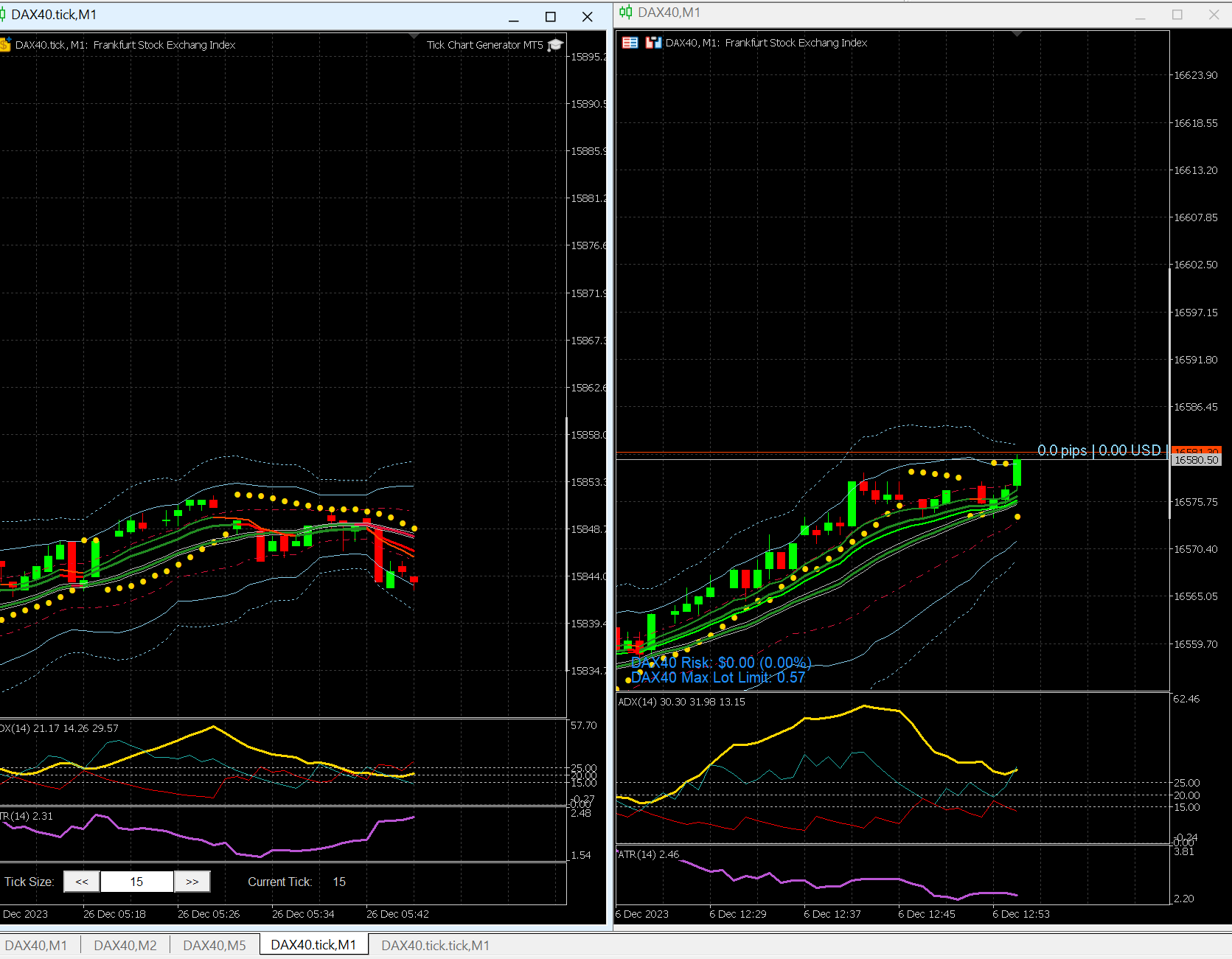The height and width of the screenshot is (959, 1232).
Task: Click the candlestick icon in DAX40,M1 window title
Action: pos(626,12)
